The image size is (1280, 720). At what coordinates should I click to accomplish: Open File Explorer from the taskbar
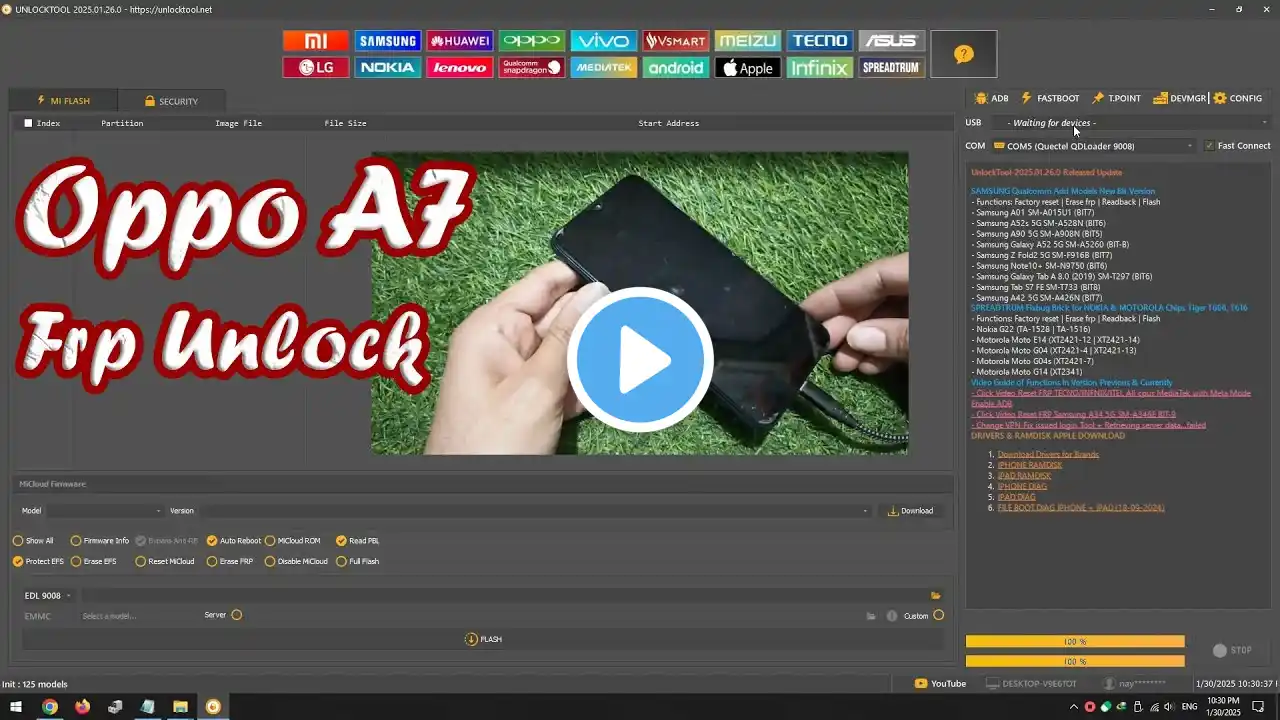point(180,707)
